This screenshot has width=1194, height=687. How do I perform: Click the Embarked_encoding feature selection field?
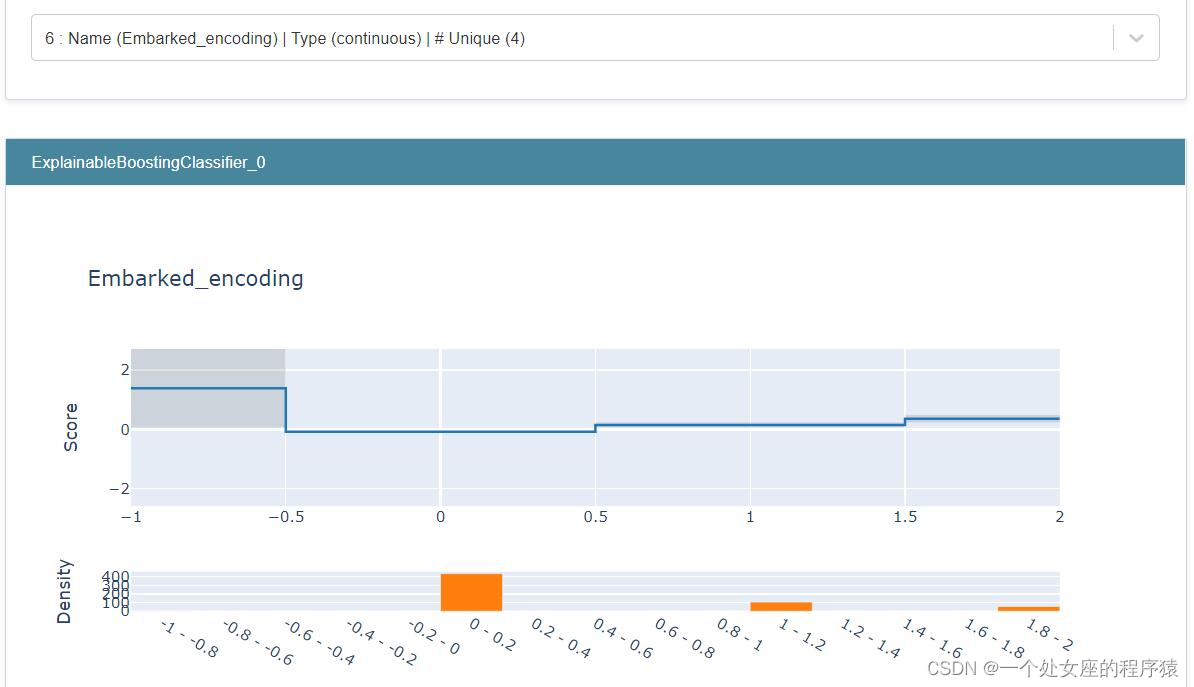click(570, 38)
